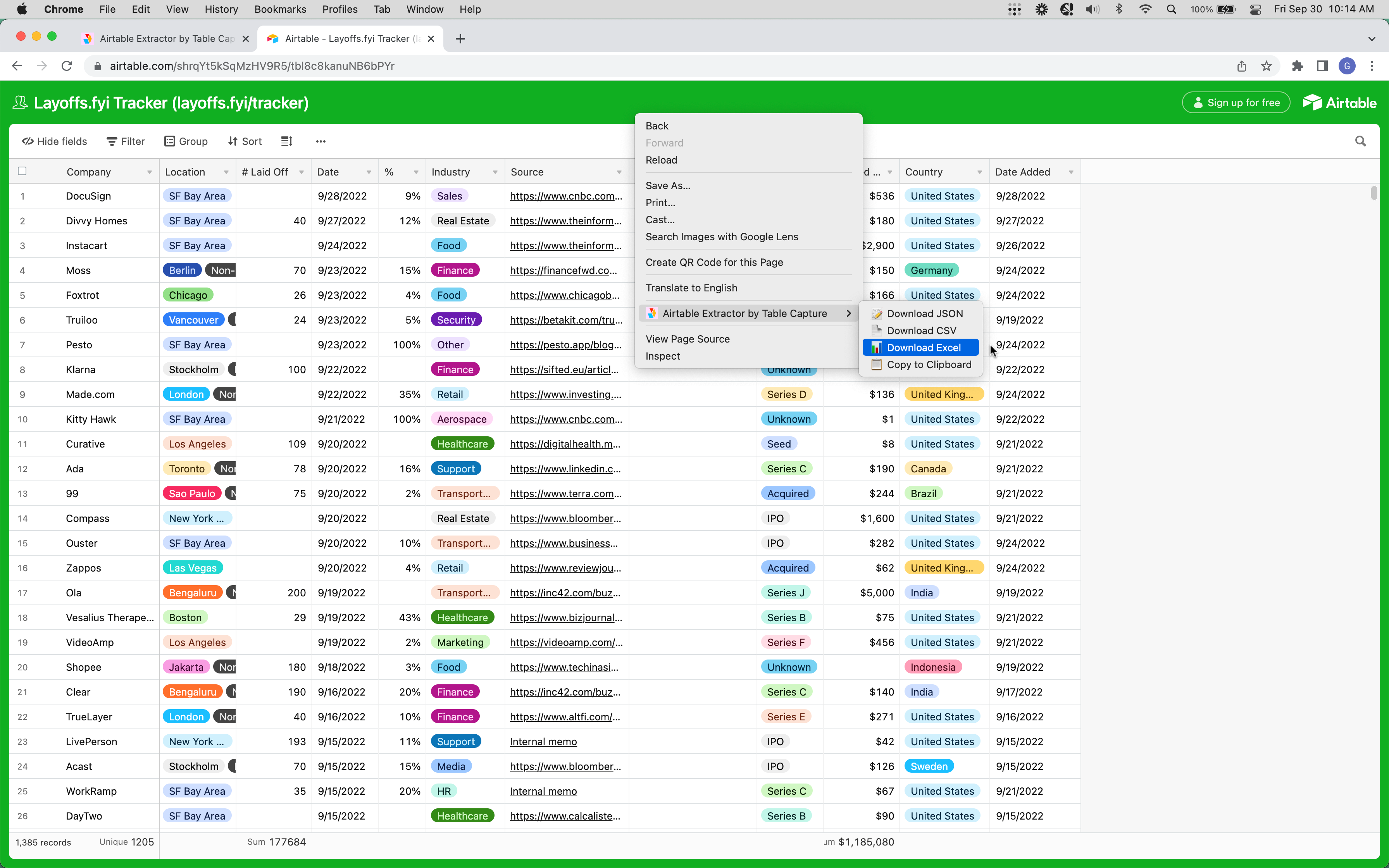Image resolution: width=1389 pixels, height=868 pixels.
Task: Choose Copy to Clipboard in submenu
Action: coord(921,365)
